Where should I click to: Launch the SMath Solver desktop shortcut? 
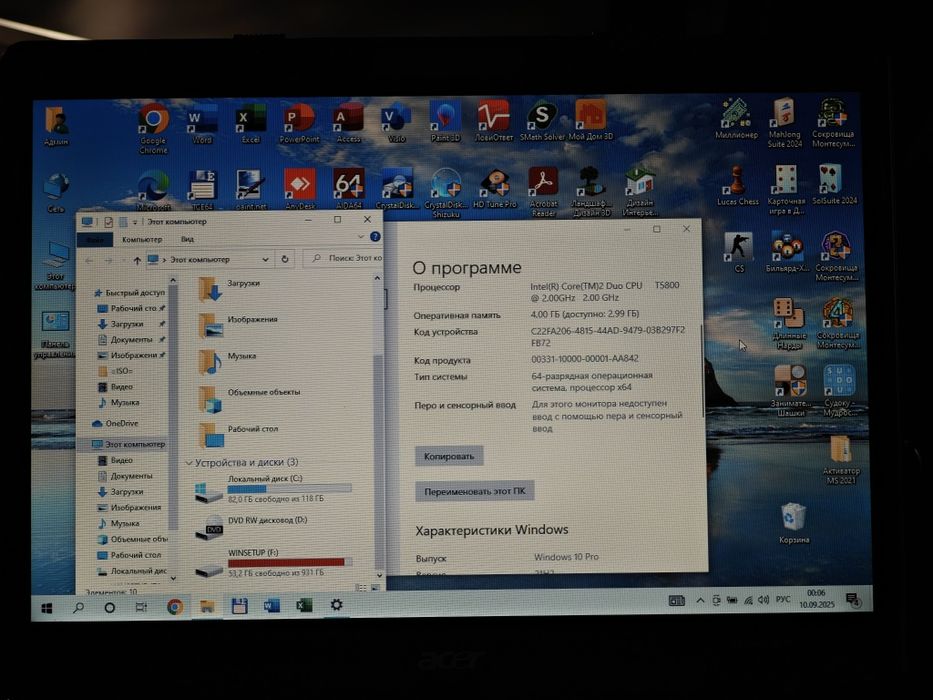pyautogui.click(x=542, y=121)
